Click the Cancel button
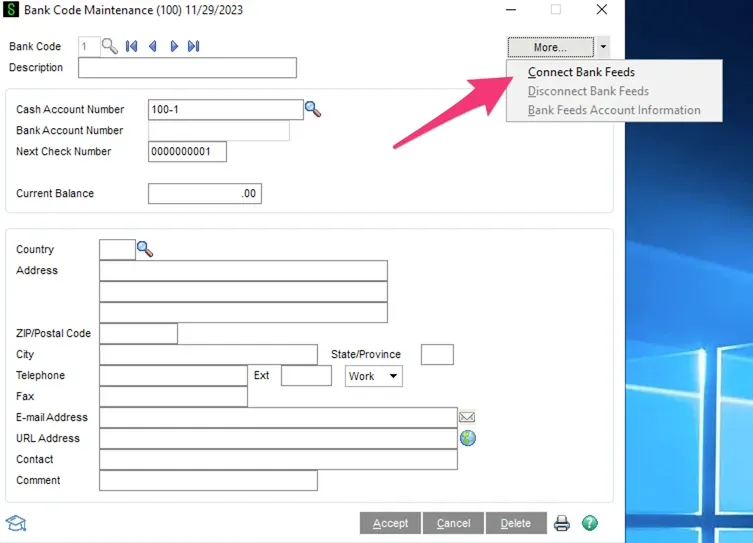Image resolution: width=753 pixels, height=543 pixels. pos(453,523)
